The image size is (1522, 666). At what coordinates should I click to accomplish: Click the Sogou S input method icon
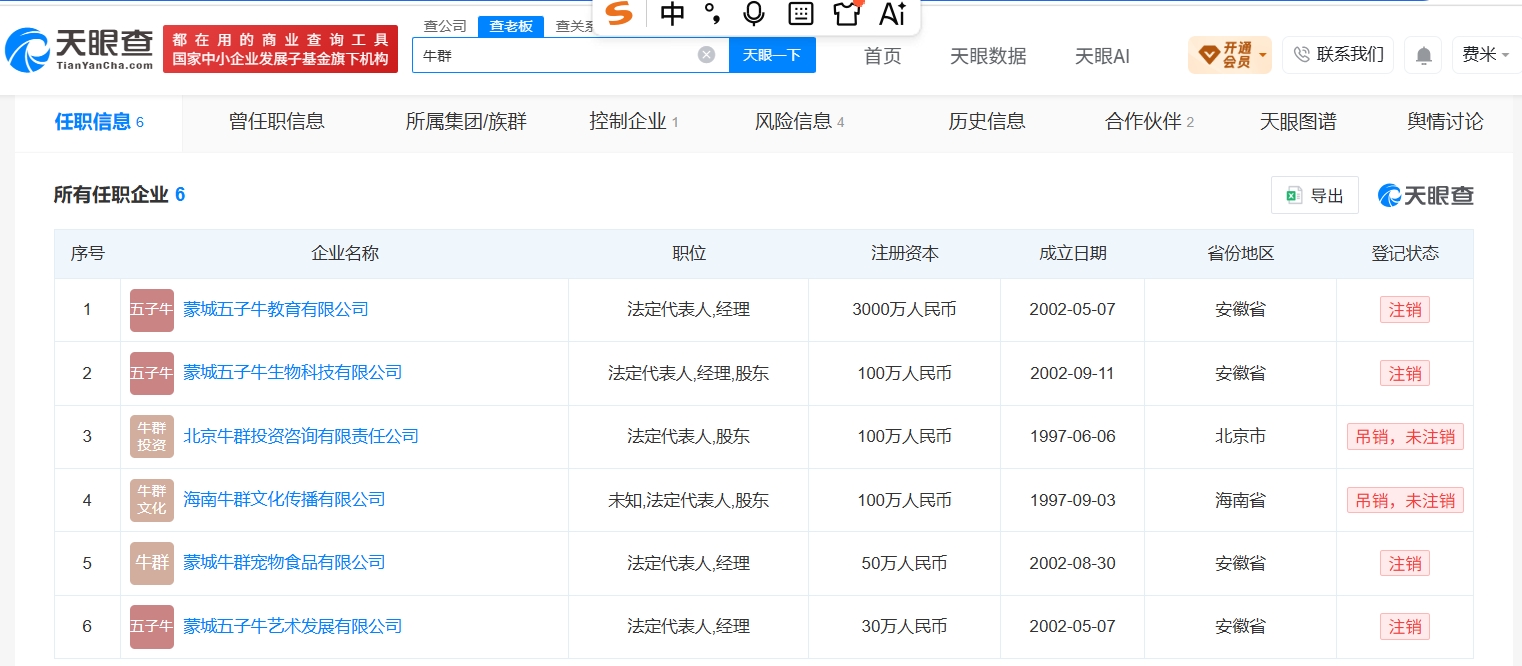tap(620, 13)
